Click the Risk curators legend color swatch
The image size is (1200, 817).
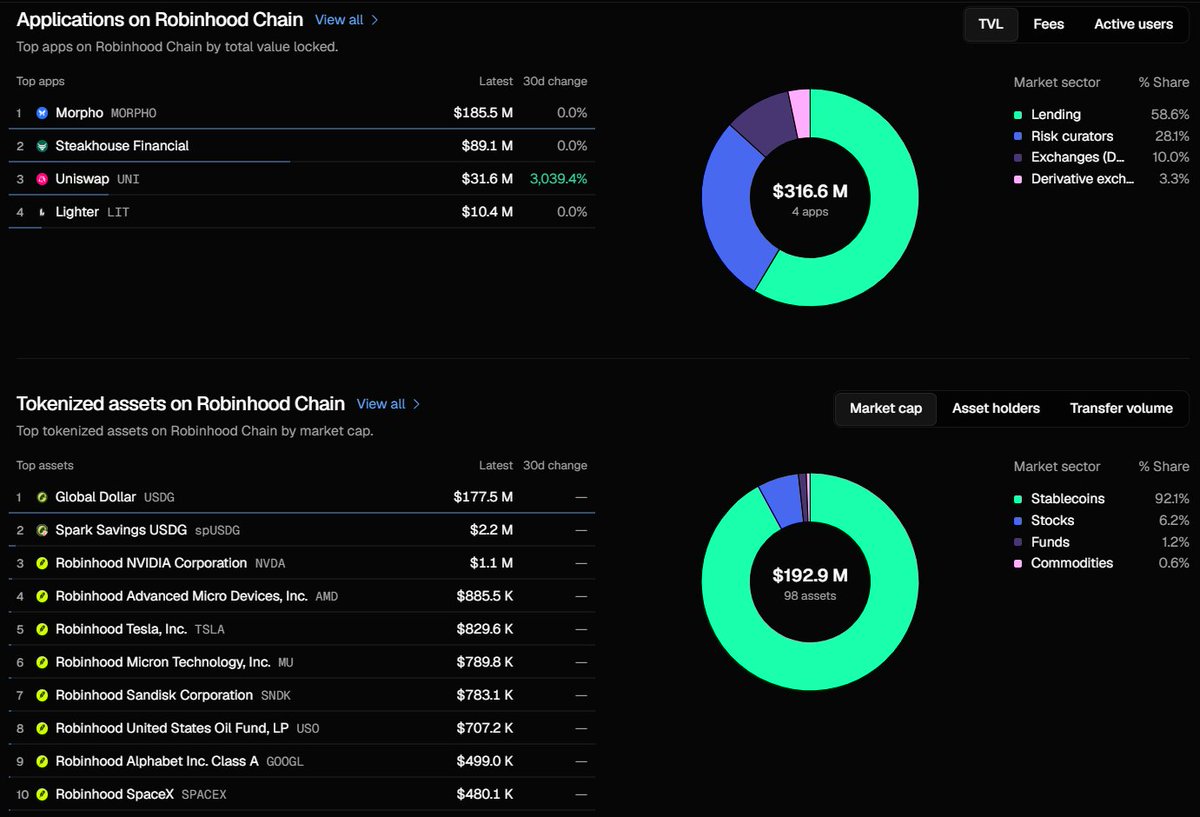pos(1018,136)
